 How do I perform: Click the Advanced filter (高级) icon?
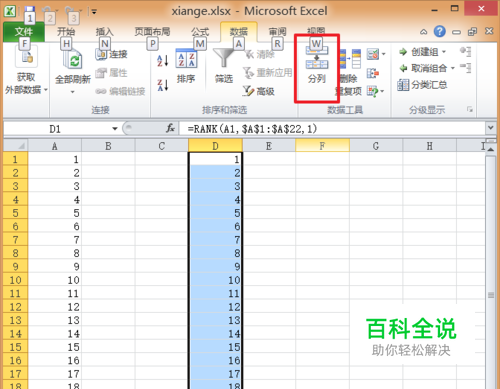(248, 91)
